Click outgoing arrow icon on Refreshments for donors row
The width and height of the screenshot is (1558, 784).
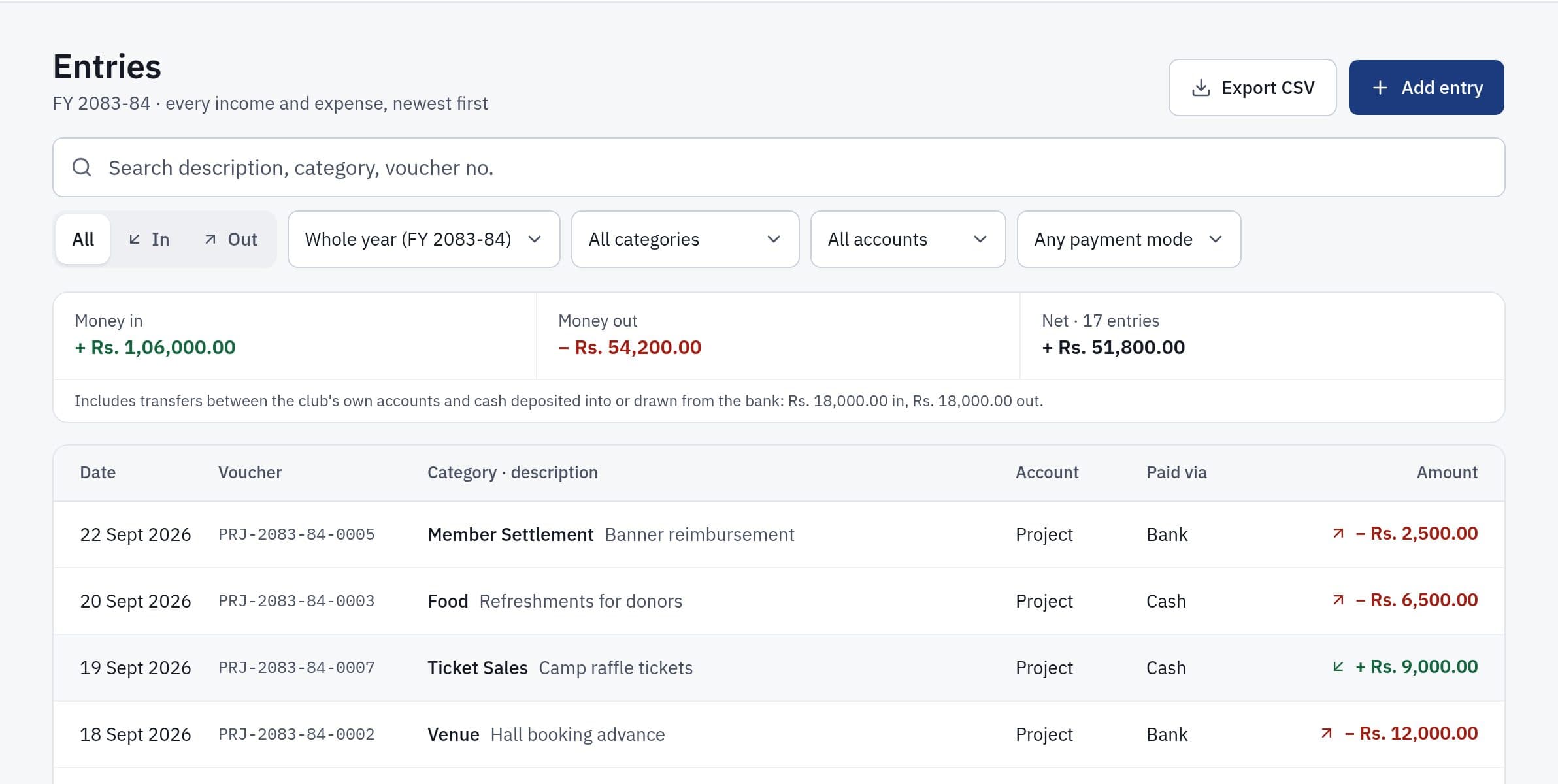pyautogui.click(x=1338, y=600)
